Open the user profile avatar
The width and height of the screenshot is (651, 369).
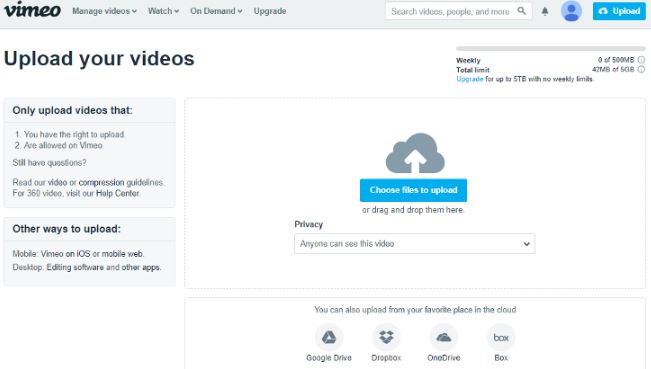[571, 11]
